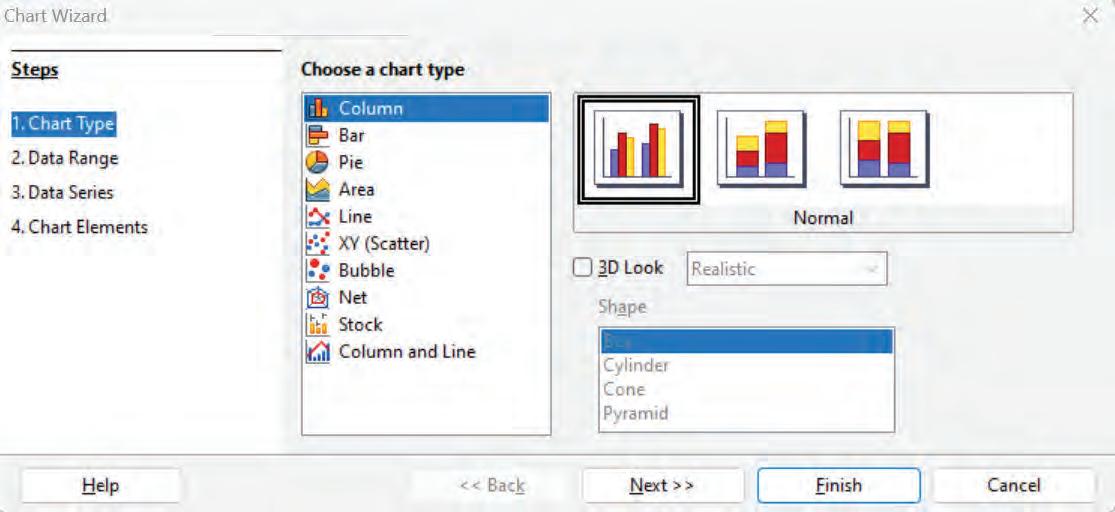Enable the 3D Look checkbox
1115x512 pixels.
pos(583,268)
